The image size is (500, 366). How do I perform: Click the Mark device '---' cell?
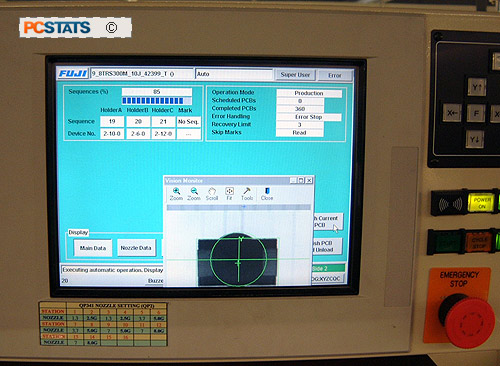[x=188, y=134]
